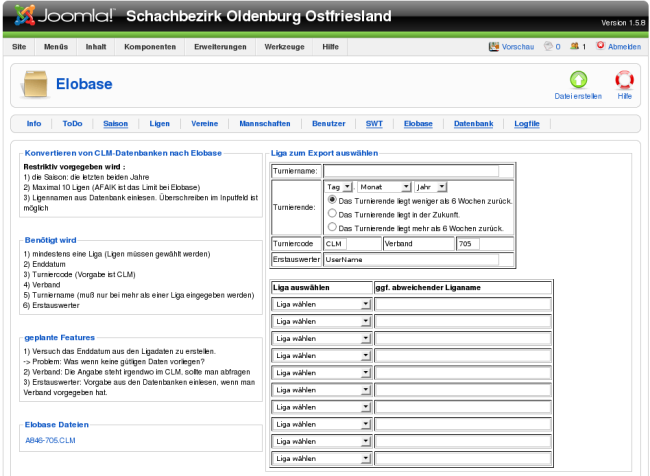650x476 pixels.
Task: Click the Vorschau preview icon
Action: pyautogui.click(x=494, y=47)
